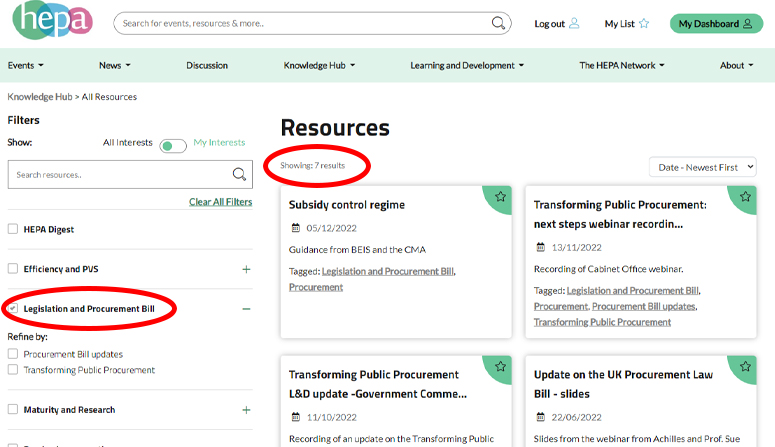Open the Date - Newest First sort dropdown
The width and height of the screenshot is (775, 447).
[702, 168]
